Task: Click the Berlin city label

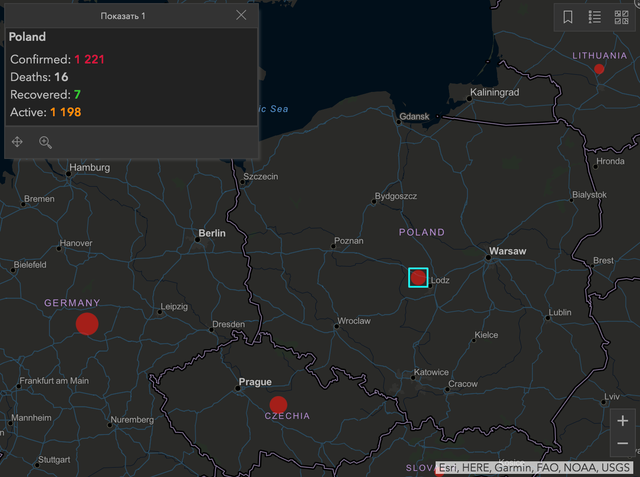Action: pyautogui.click(x=212, y=233)
